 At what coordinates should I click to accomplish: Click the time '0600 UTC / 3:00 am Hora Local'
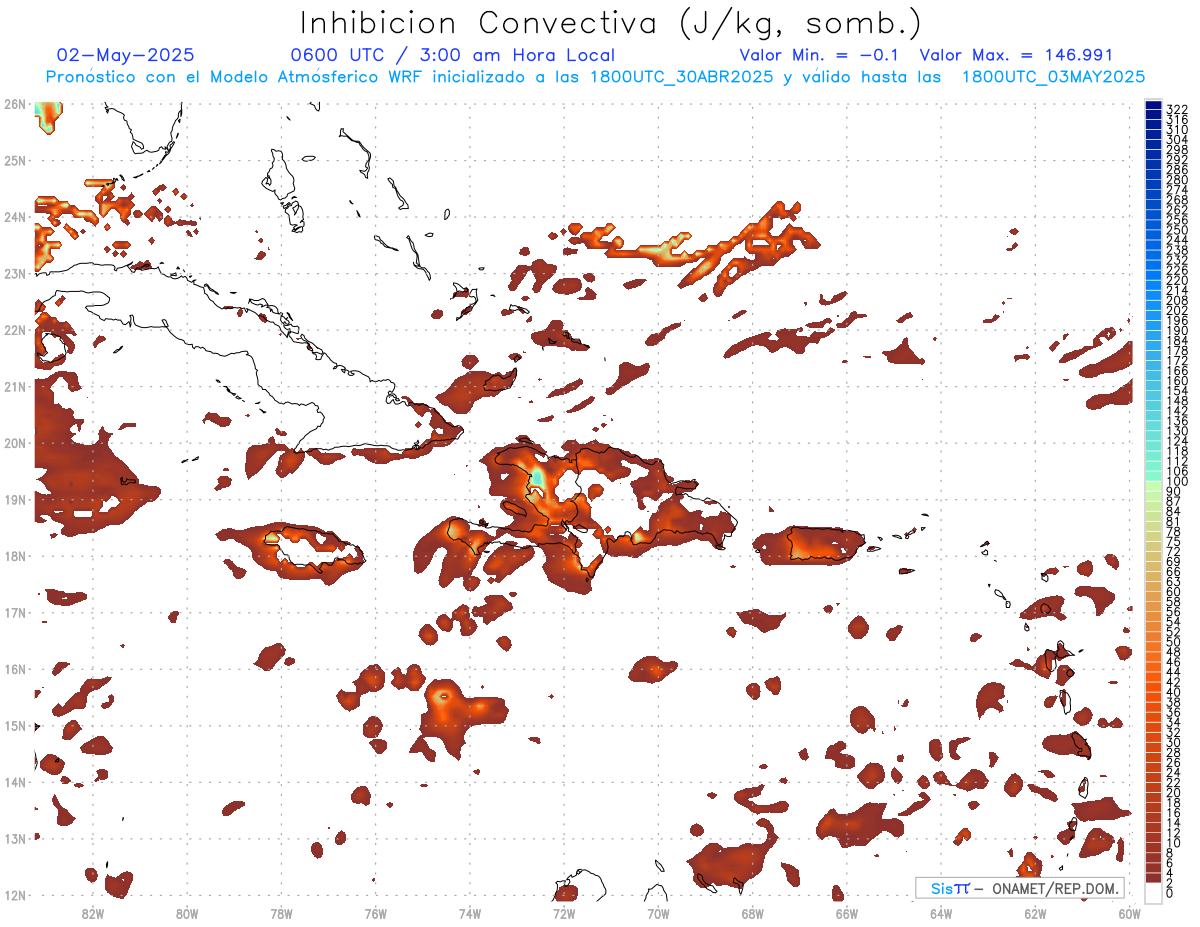(x=452, y=55)
